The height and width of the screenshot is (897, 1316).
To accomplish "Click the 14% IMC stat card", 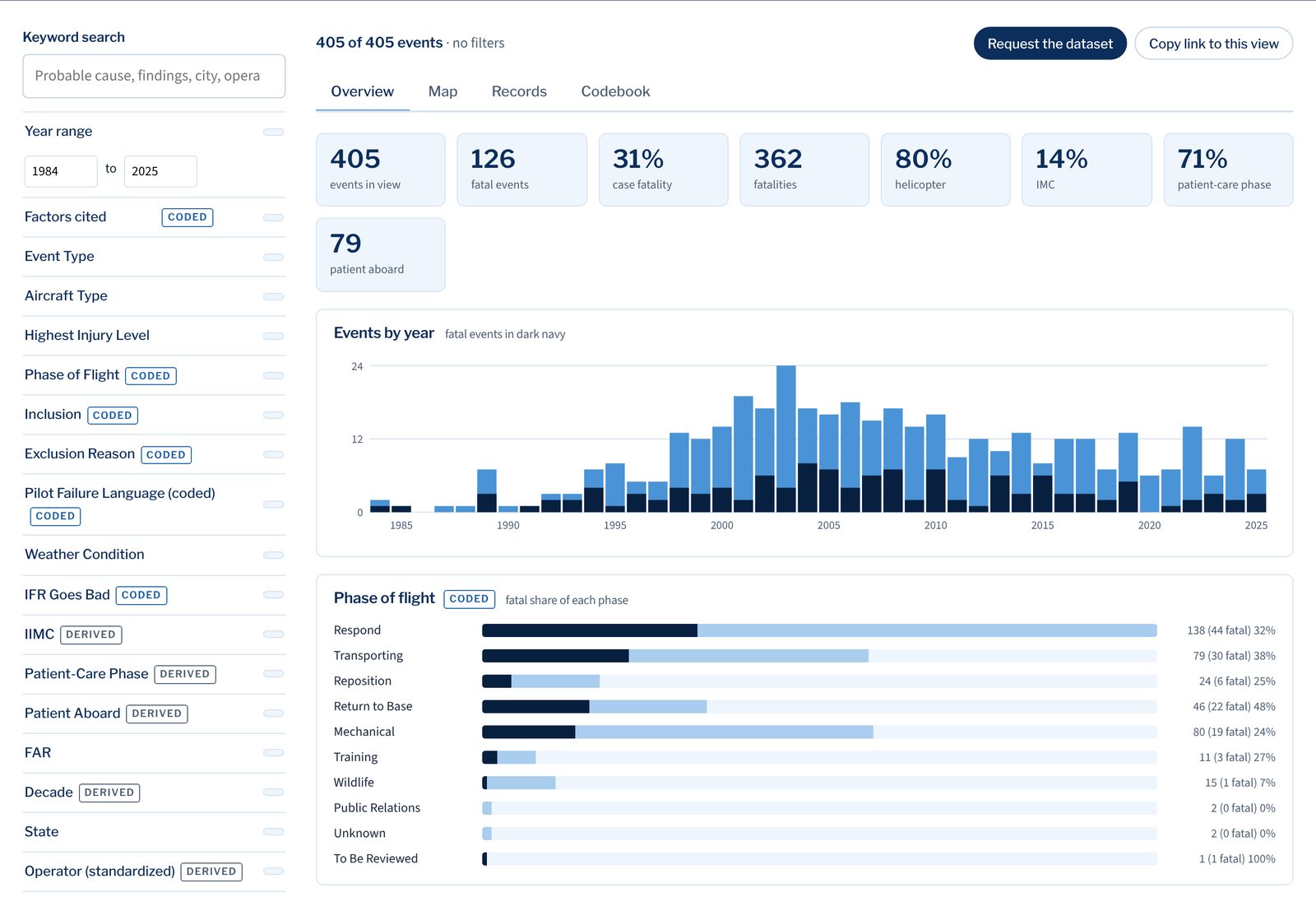I will [1087, 170].
